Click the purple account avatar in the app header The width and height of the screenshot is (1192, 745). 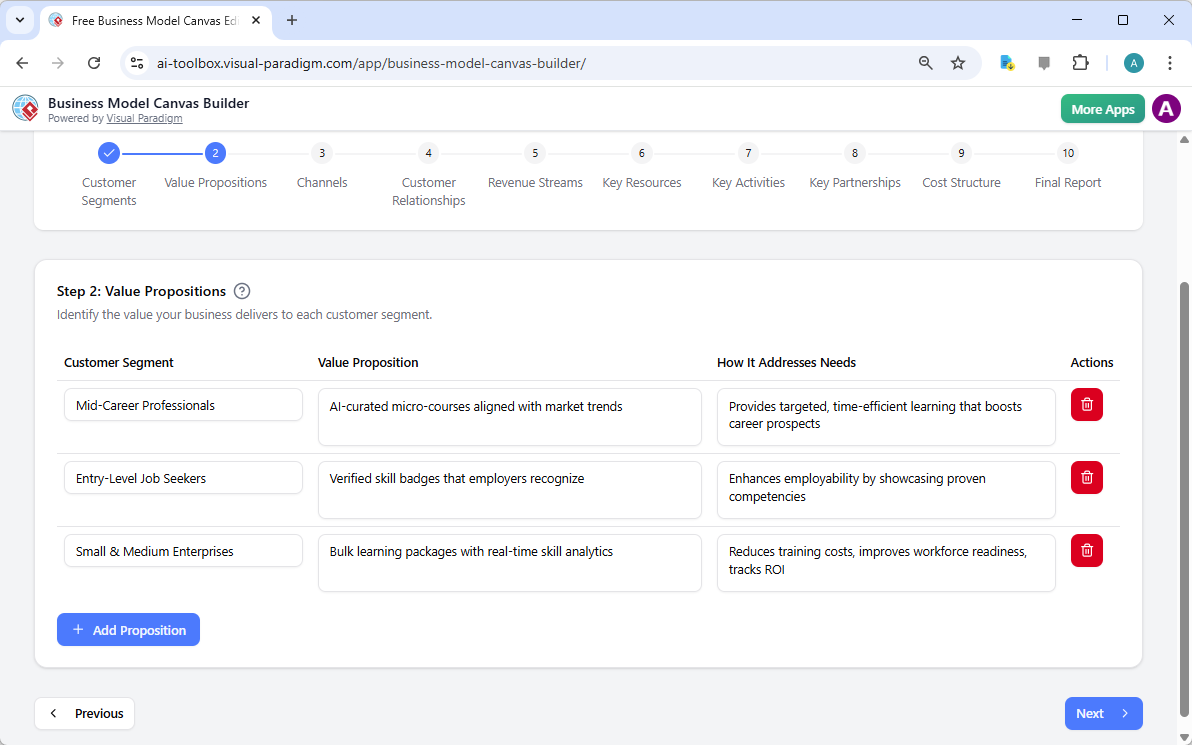(1166, 108)
